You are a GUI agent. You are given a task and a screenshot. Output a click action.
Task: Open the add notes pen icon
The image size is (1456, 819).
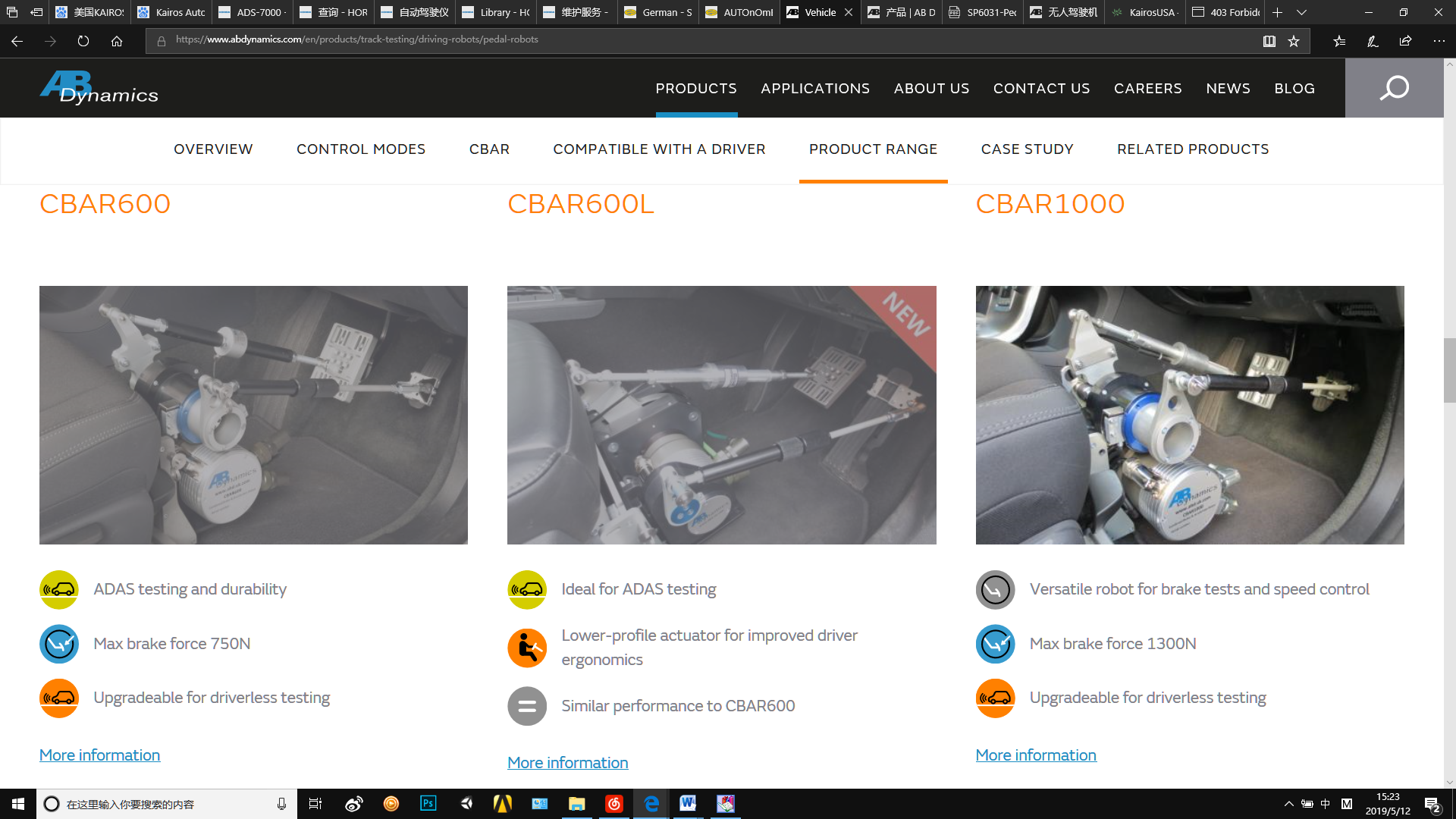[x=1373, y=41]
